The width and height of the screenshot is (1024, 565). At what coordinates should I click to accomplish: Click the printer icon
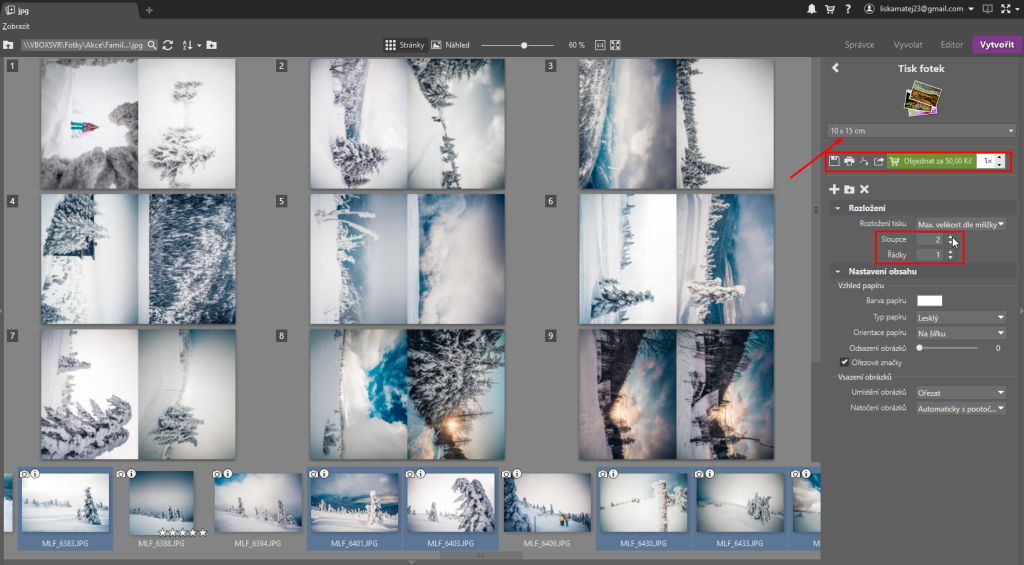[x=849, y=161]
